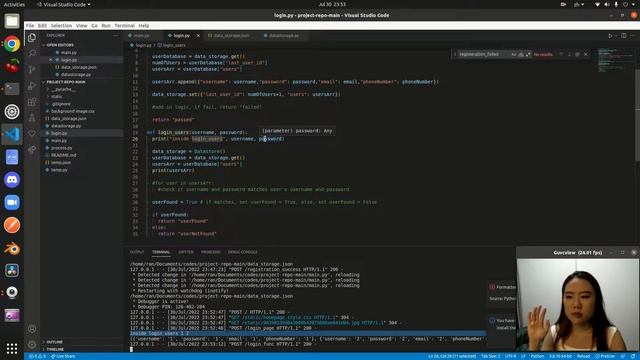Select datastorage.py under Open Editors
Image resolution: width=640 pixels, height=360 pixels.
tap(76, 75)
